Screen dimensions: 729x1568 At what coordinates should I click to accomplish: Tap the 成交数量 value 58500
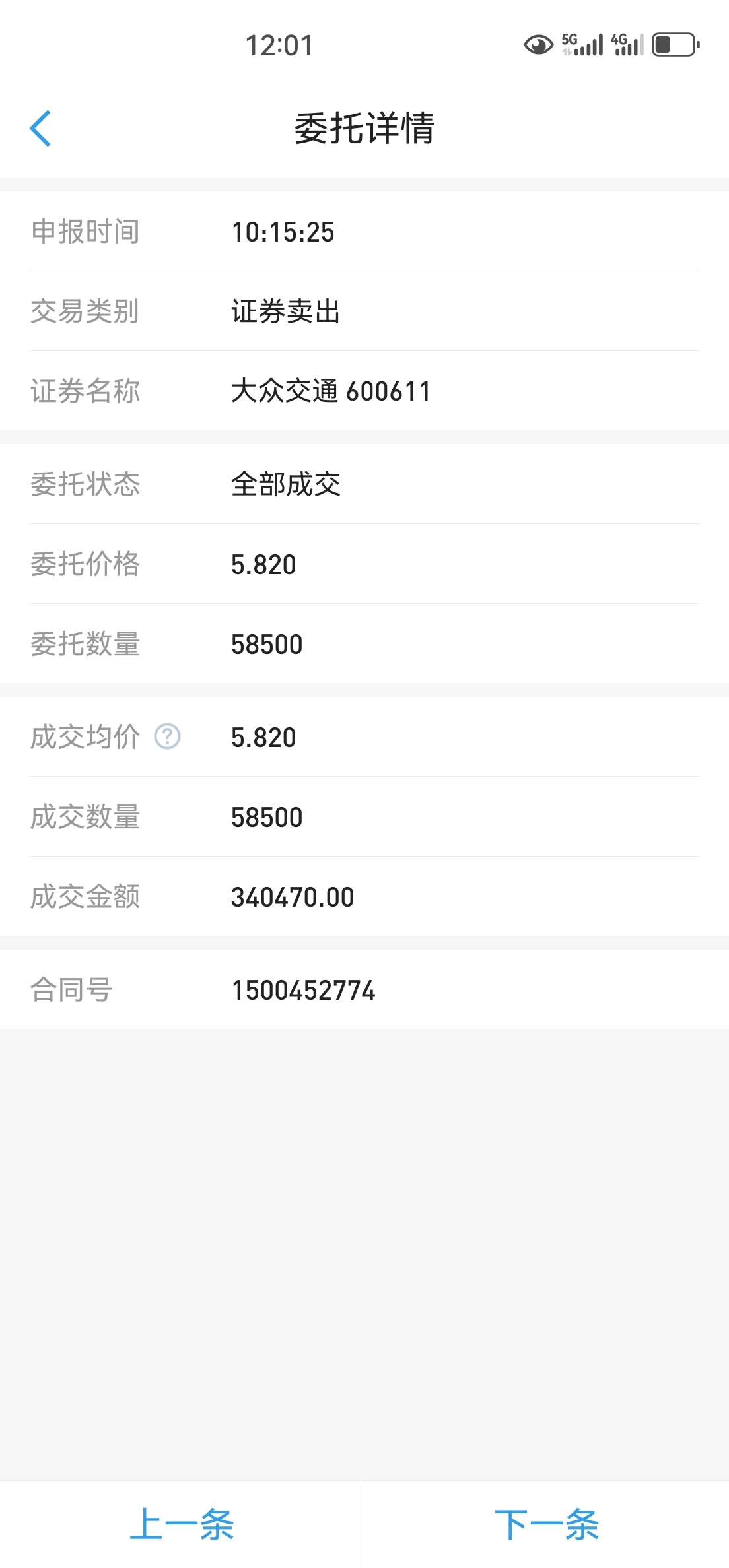267,818
